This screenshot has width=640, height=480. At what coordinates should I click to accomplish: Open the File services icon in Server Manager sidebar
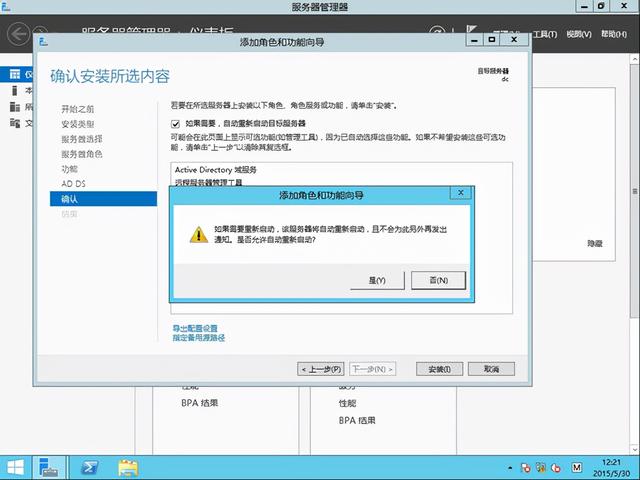coord(15,123)
